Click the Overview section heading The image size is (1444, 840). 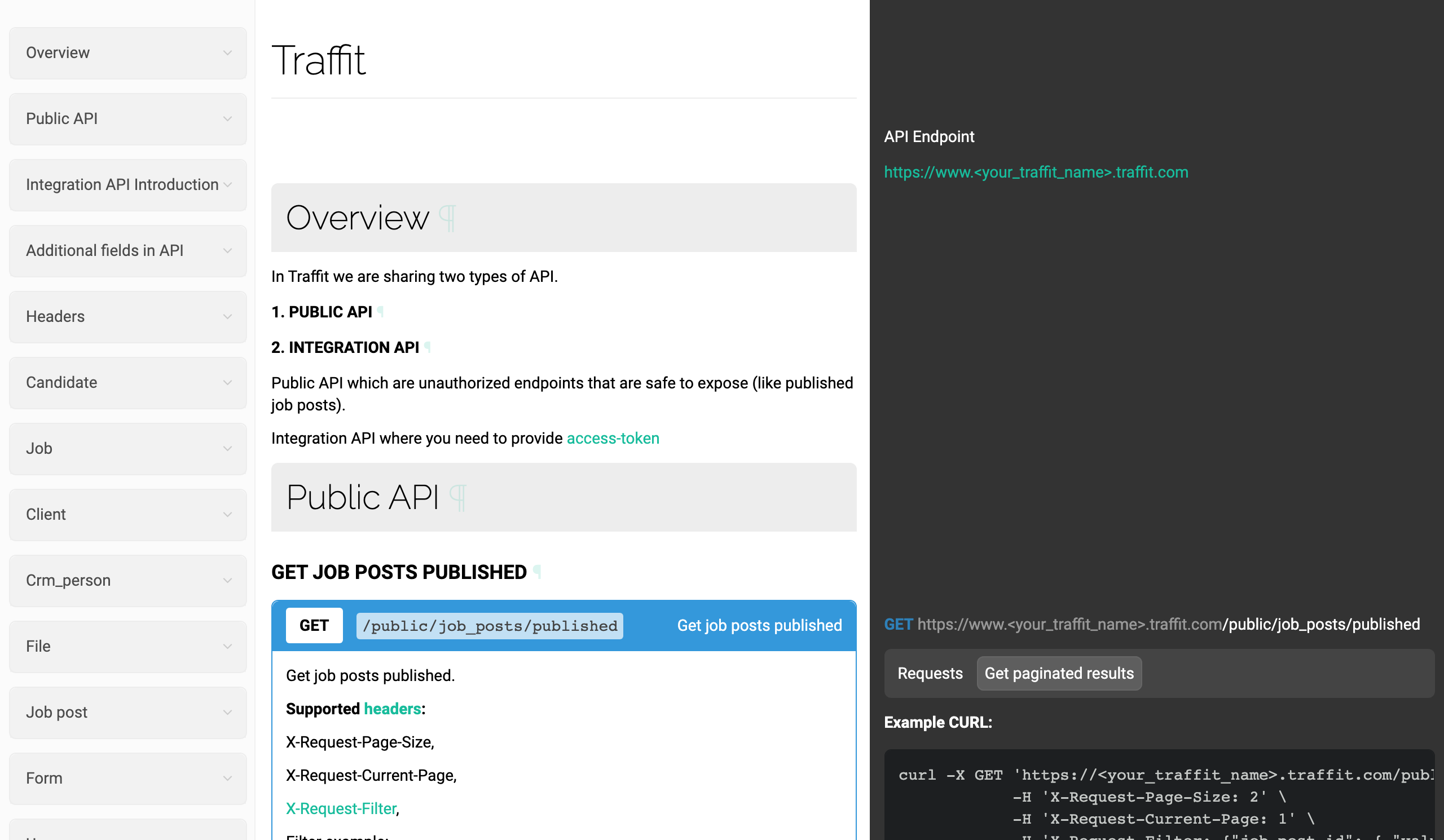pos(358,218)
